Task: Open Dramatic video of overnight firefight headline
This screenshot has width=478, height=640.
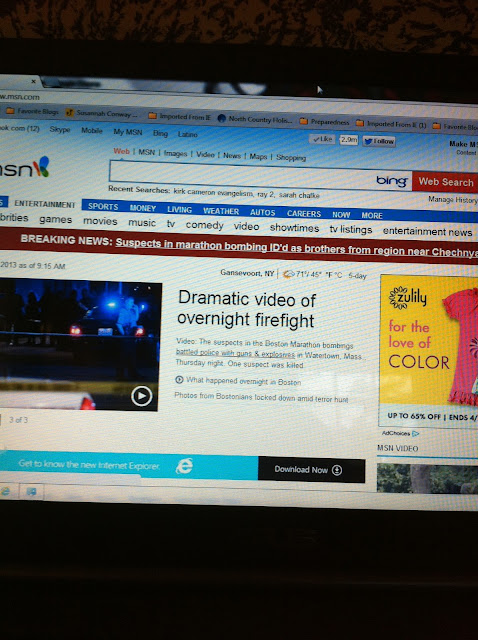Action: (x=247, y=310)
